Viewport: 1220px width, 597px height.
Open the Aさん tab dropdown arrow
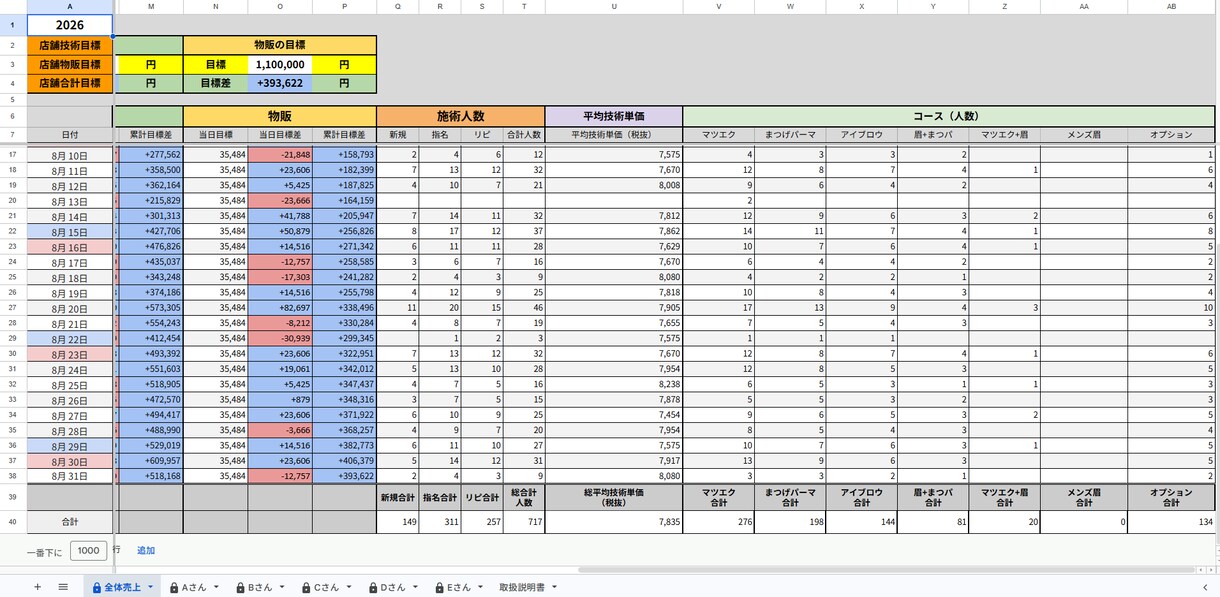(216, 587)
